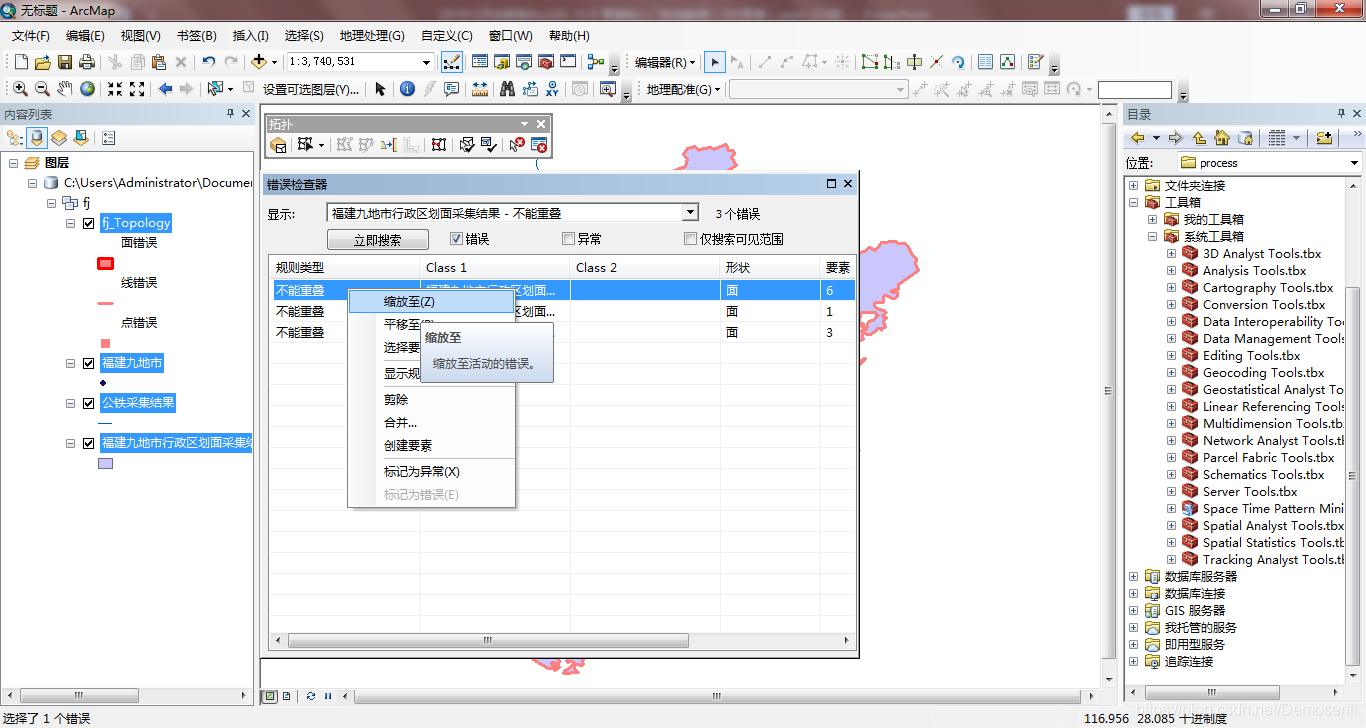Click 设置可选图层(Y)... button
This screenshot has width=1366, height=728.
coord(311,89)
